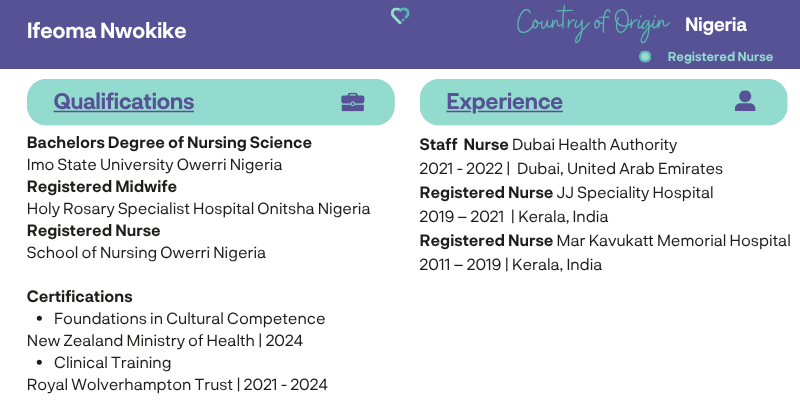The height and width of the screenshot is (400, 800).
Task: Click the Country of Origin script label
Action: click(x=592, y=24)
